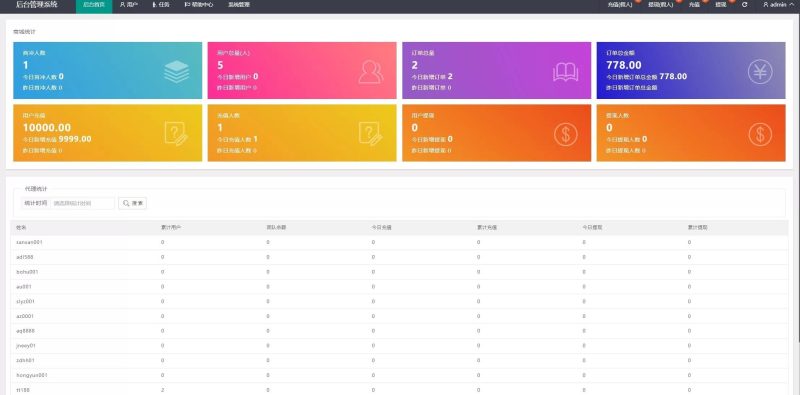800x395 pixels.
Task: Click the users icon on pink card
Action: [x=370, y=72]
